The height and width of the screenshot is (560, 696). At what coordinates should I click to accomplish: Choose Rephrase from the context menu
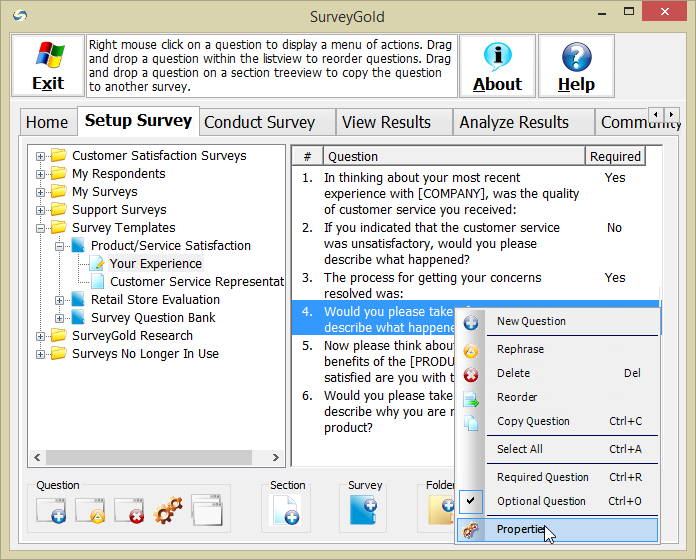click(x=558, y=349)
